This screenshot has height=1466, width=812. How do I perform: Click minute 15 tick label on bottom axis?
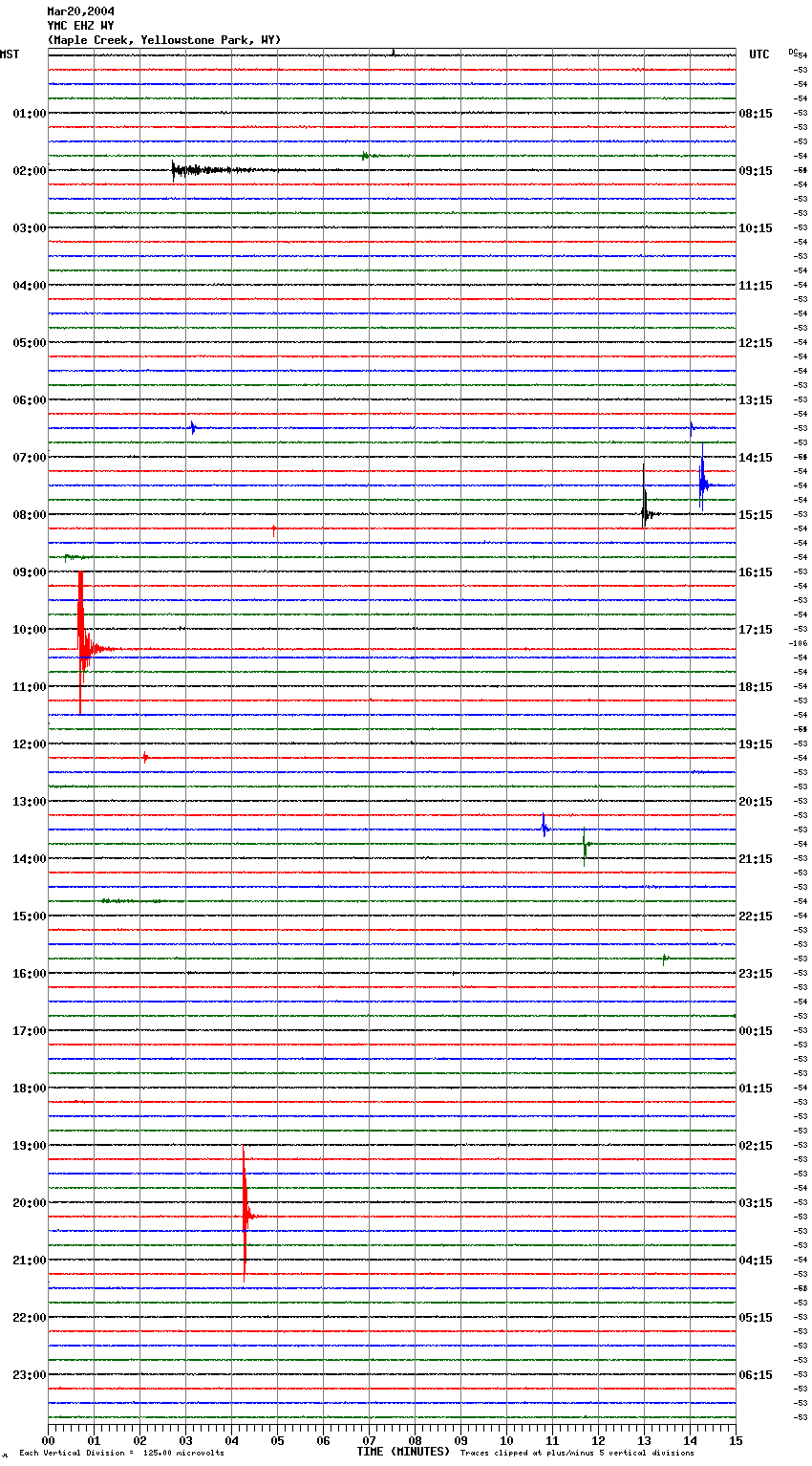[736, 1440]
